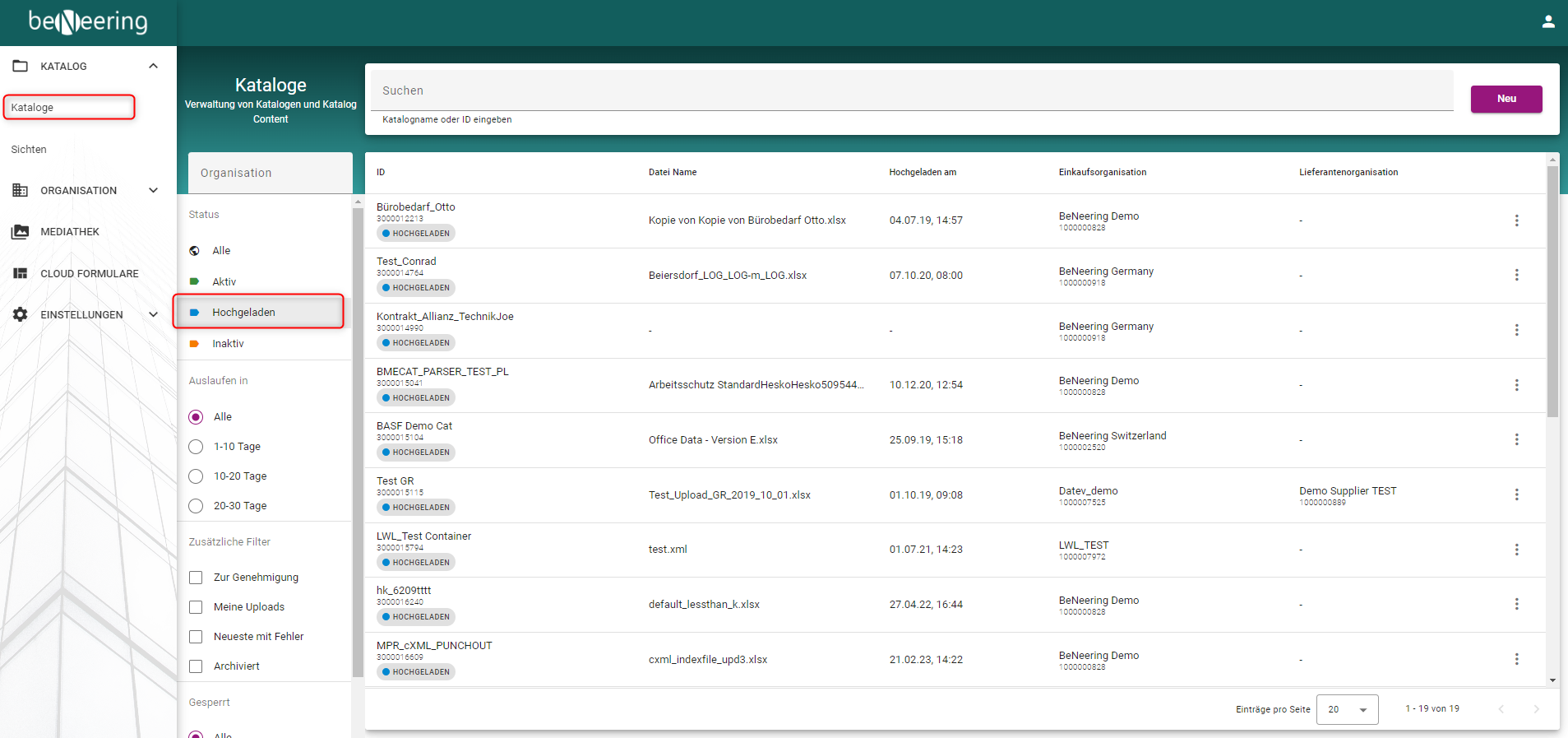Click the Neu button
This screenshot has height=738, width=1568.
coord(1506,99)
